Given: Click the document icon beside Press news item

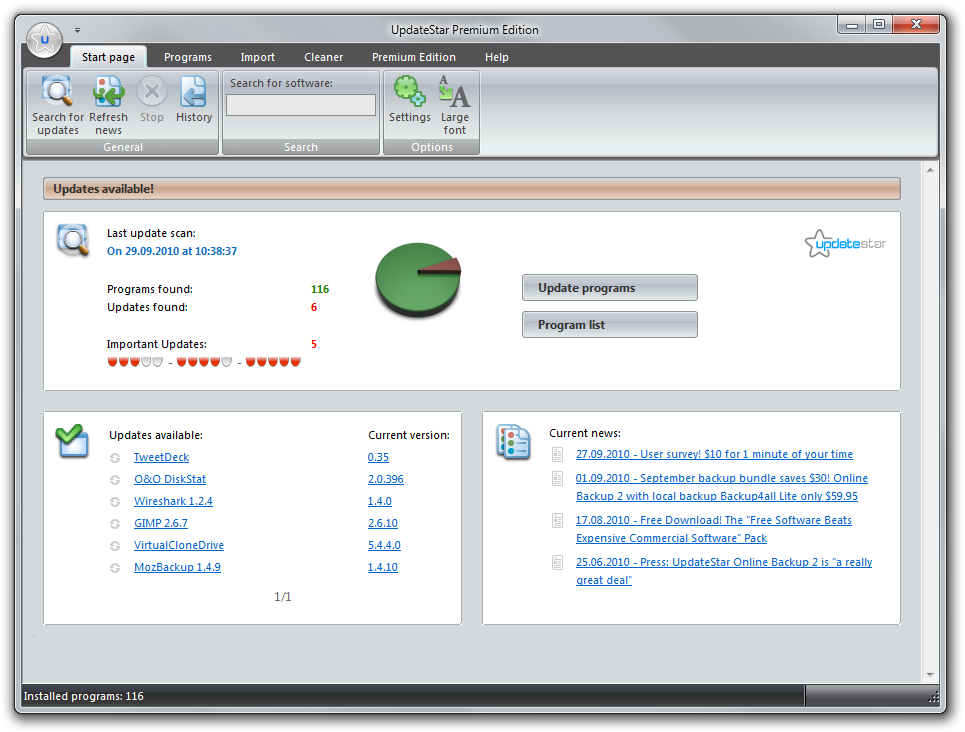Looking at the screenshot, I should 558,562.
